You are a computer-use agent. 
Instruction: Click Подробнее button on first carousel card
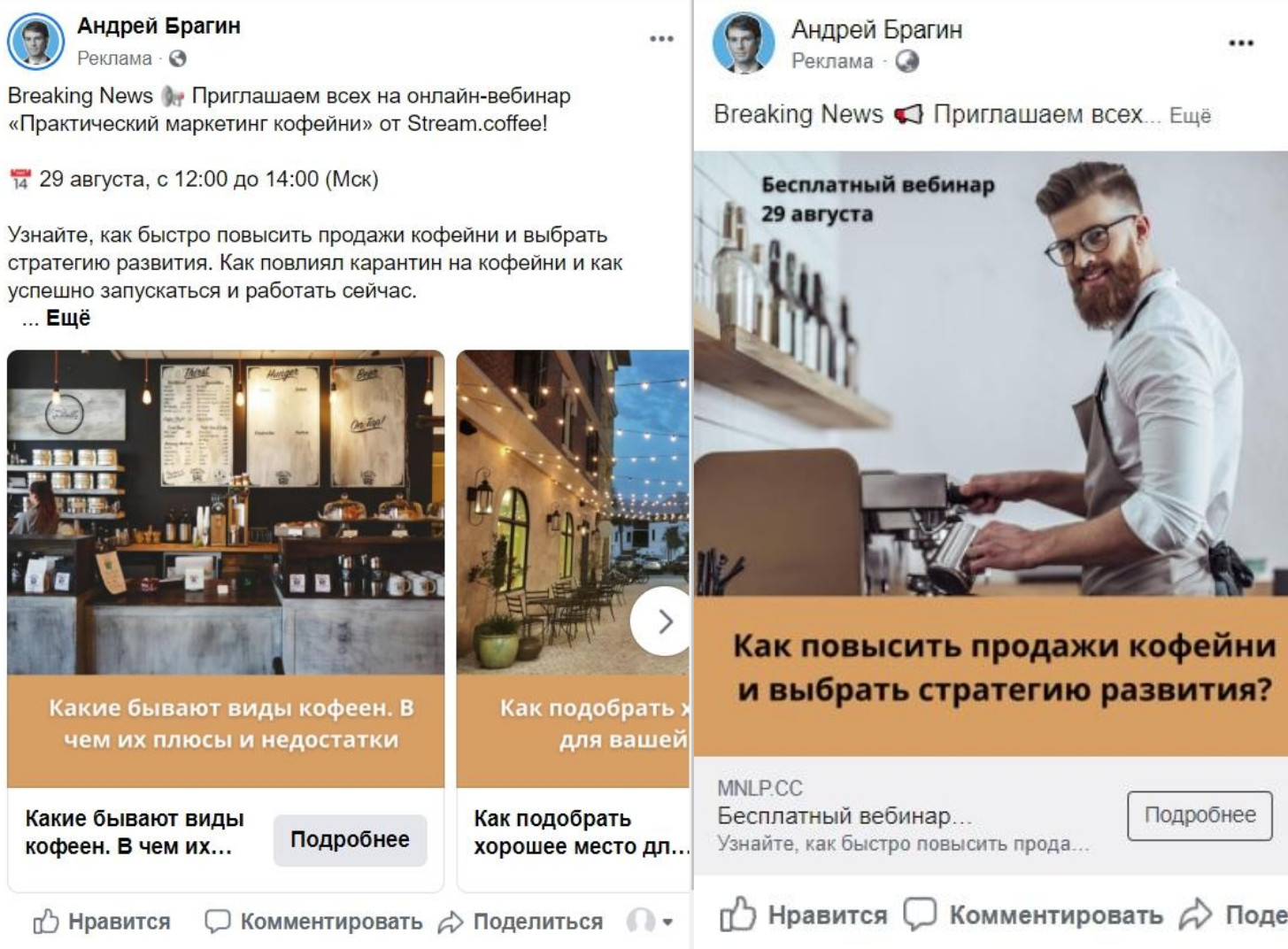pyautogui.click(x=350, y=839)
